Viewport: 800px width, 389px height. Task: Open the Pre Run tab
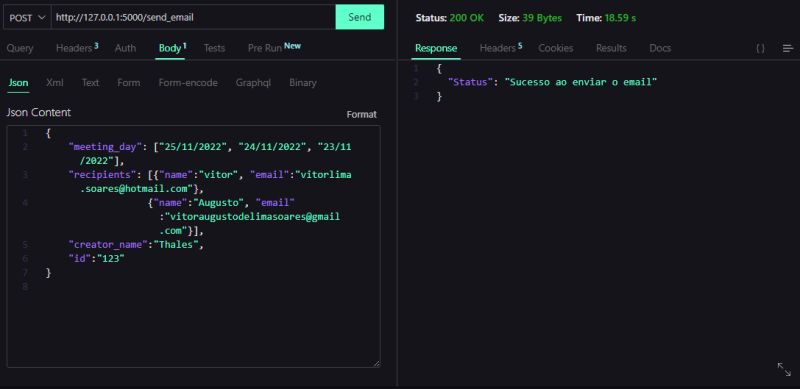(274, 47)
